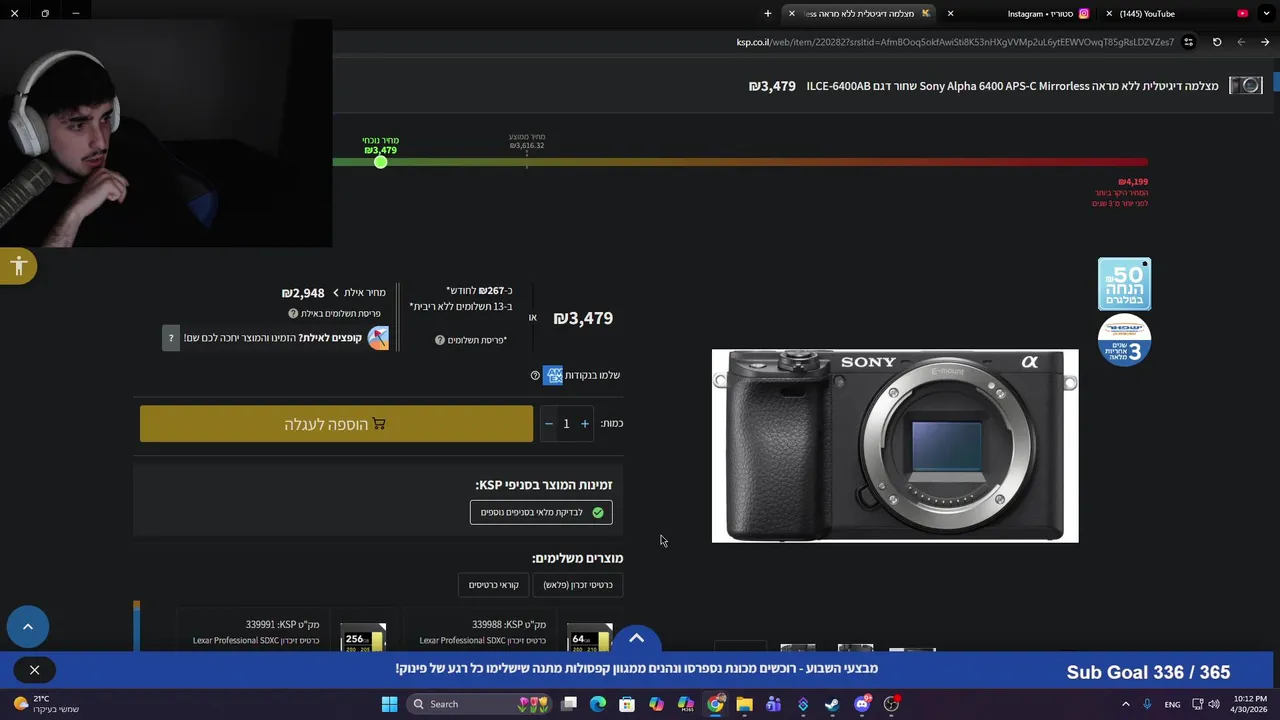Screen dimensions: 1280x720
Task: Open Copilot from the taskbar
Action: [x=656, y=704]
